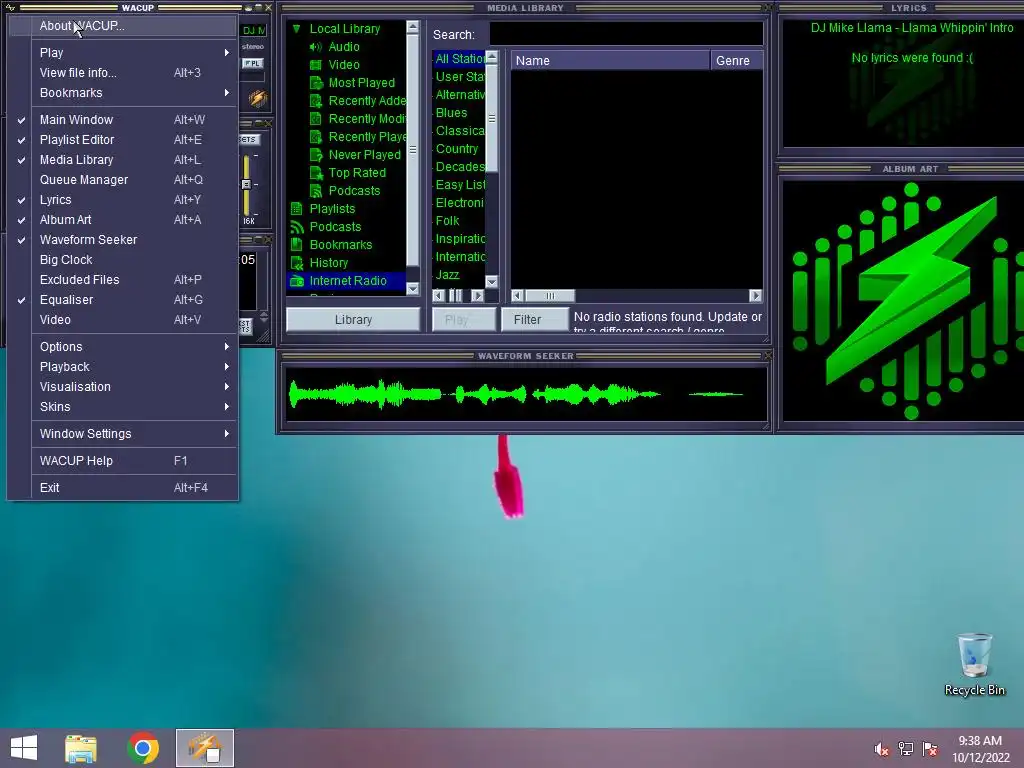This screenshot has width=1024, height=768.
Task: Expand the Skins submenu
Action: pos(123,407)
